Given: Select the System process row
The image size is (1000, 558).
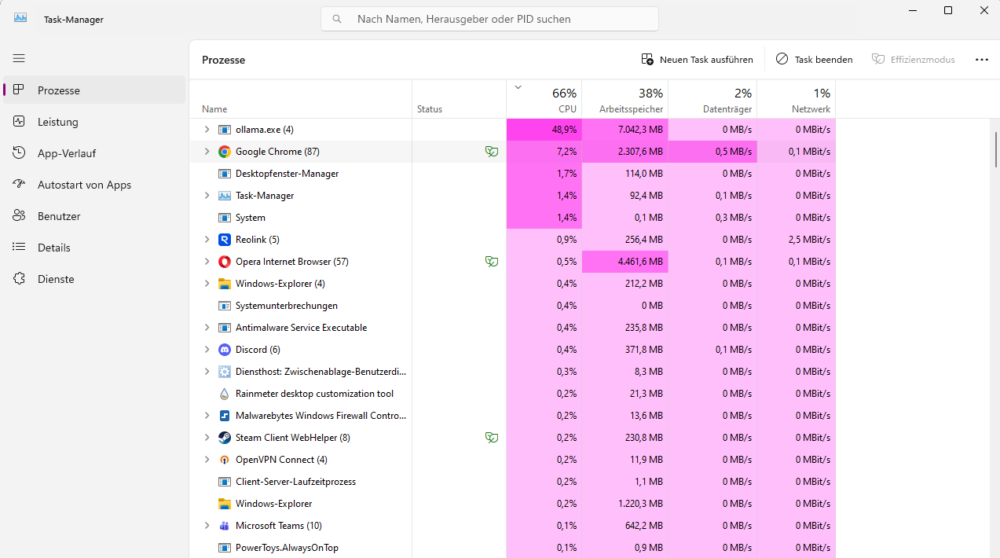Looking at the screenshot, I should tap(513, 217).
